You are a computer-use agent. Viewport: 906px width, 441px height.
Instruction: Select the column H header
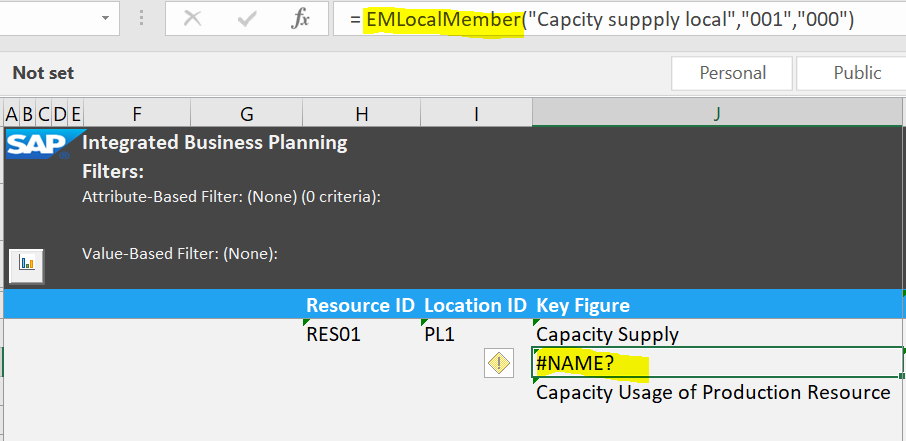click(x=361, y=113)
